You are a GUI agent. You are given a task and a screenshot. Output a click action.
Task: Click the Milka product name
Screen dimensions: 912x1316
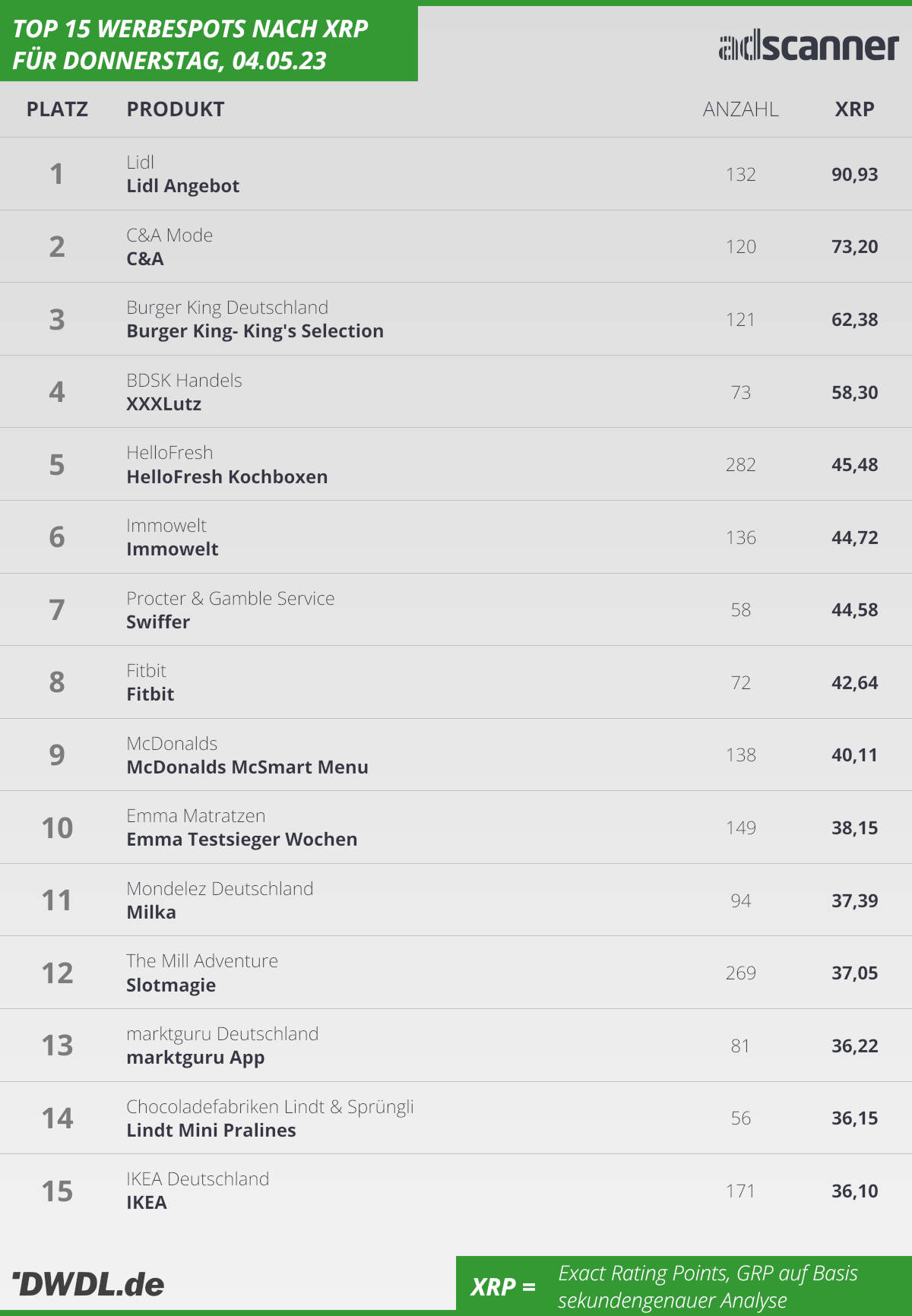[x=151, y=912]
